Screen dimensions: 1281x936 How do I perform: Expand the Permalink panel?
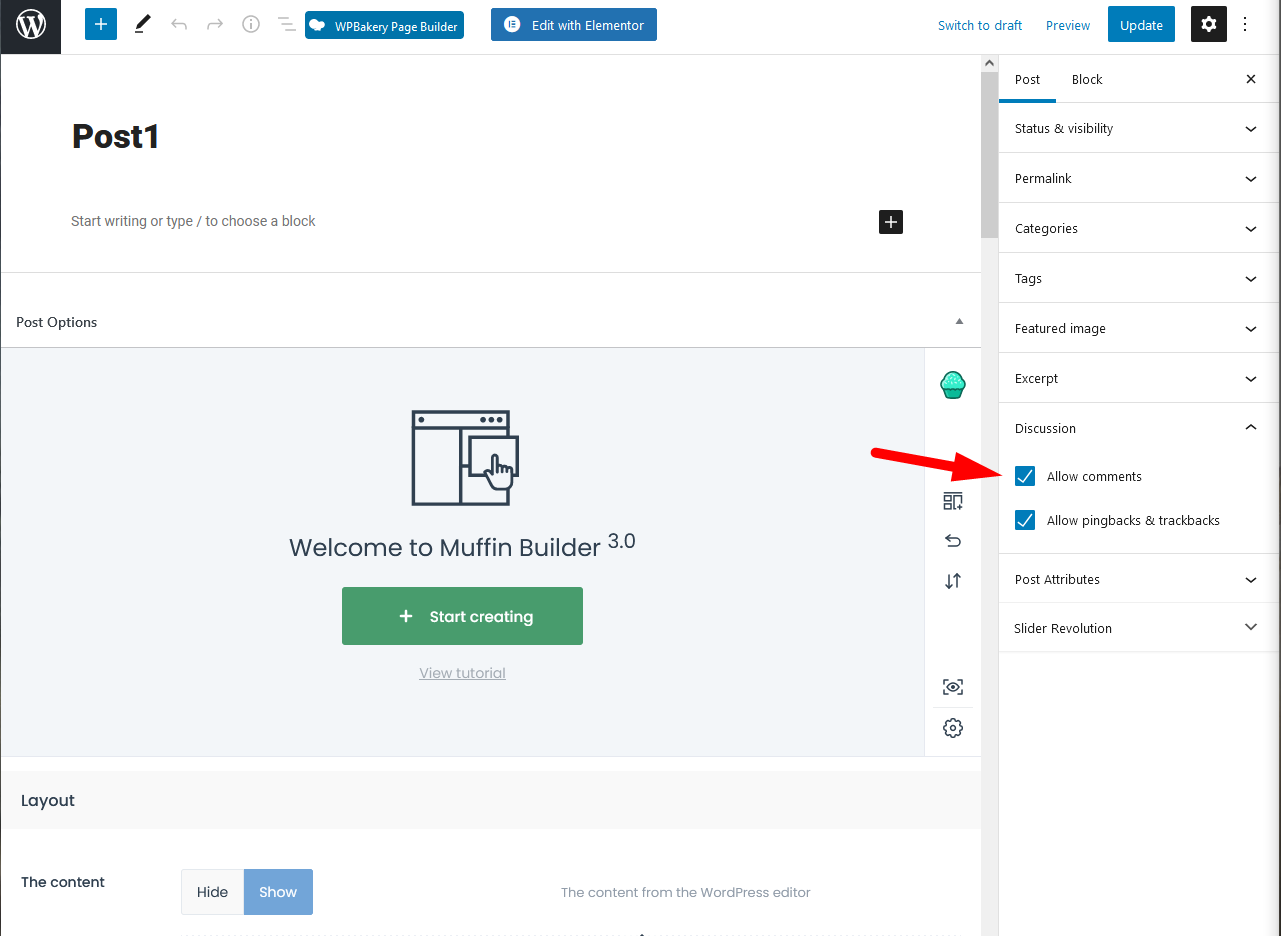(x=1140, y=178)
